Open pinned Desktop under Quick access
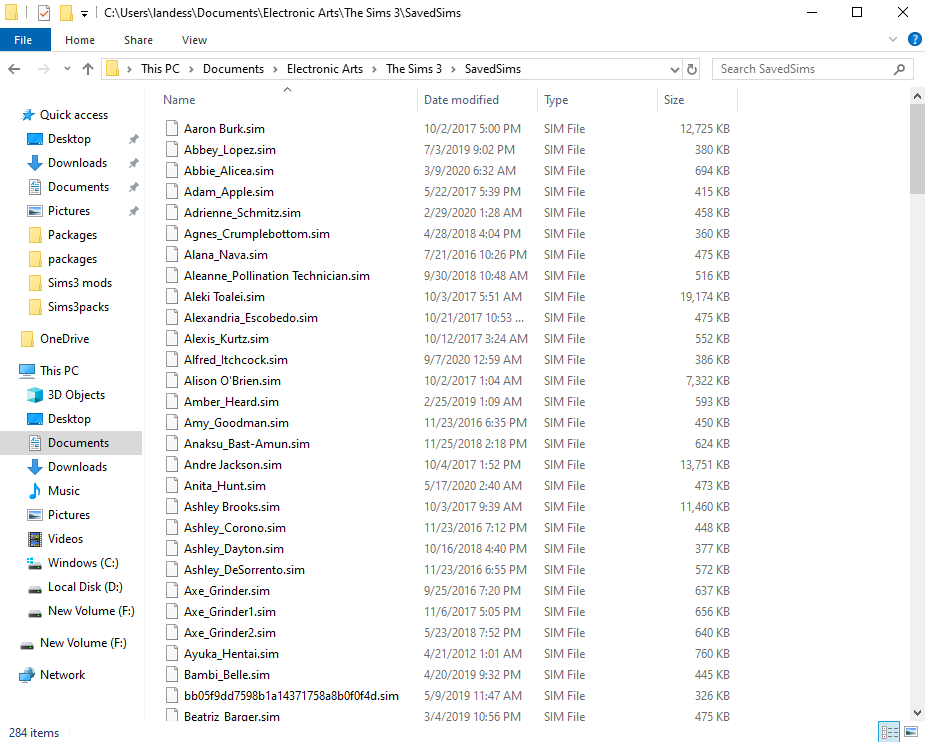The height and width of the screenshot is (742, 925). pyautogui.click(x=69, y=139)
